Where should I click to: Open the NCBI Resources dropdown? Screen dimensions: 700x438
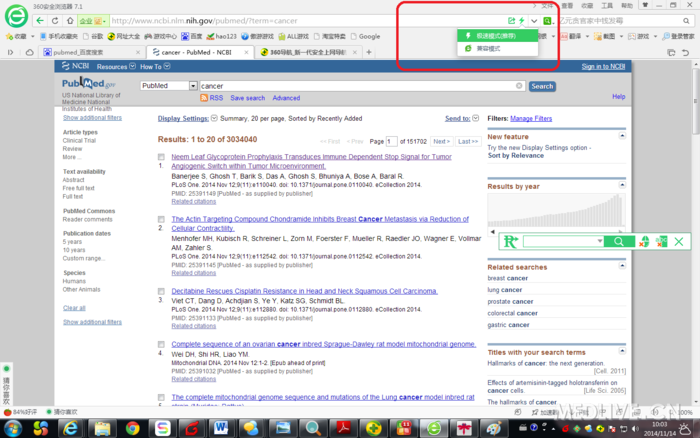pyautogui.click(x=116, y=67)
